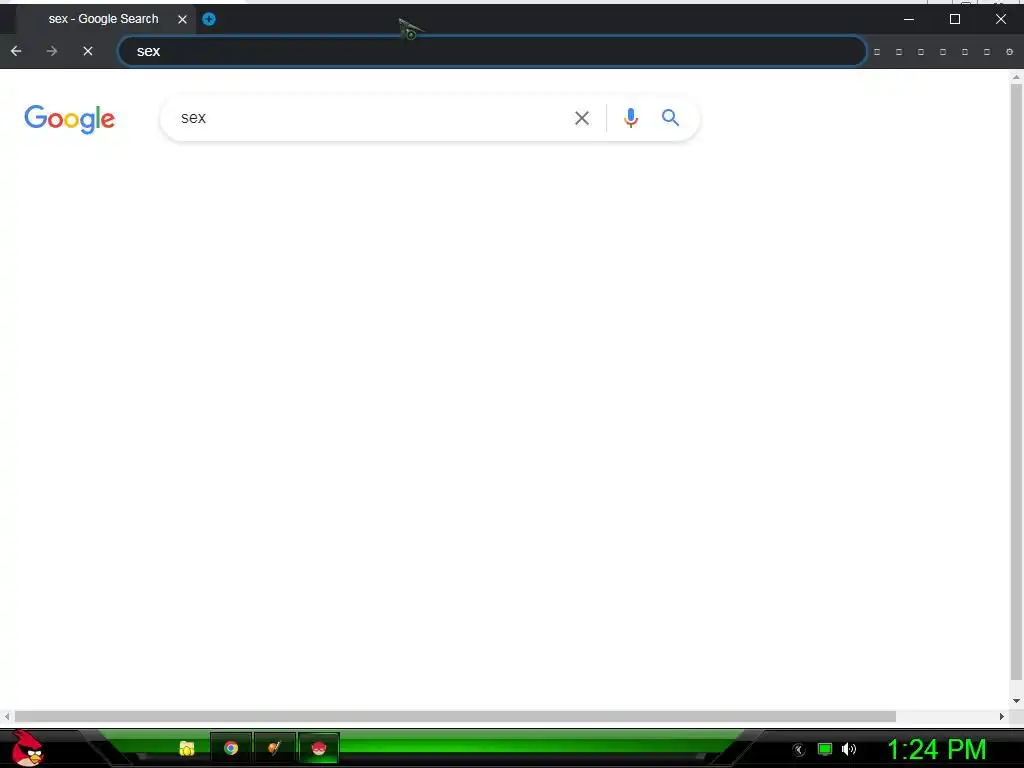This screenshot has height=768, width=1024.
Task: Click the Google logo
Action: pos(69,119)
